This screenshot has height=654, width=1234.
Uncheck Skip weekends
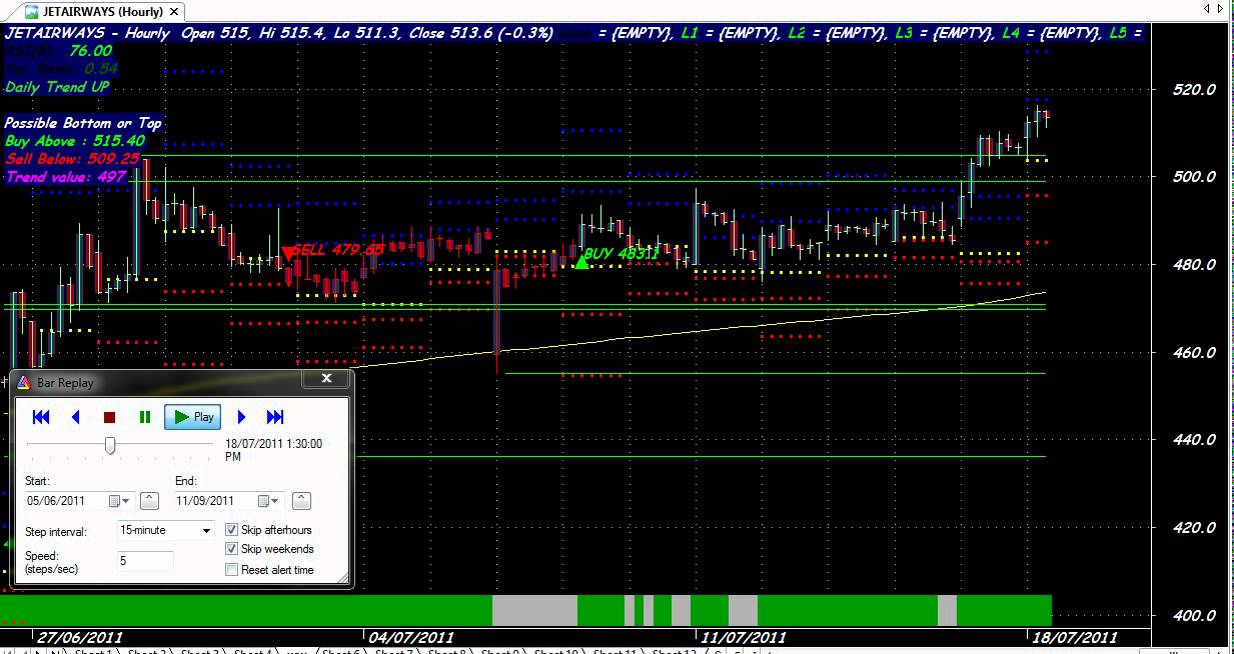232,549
